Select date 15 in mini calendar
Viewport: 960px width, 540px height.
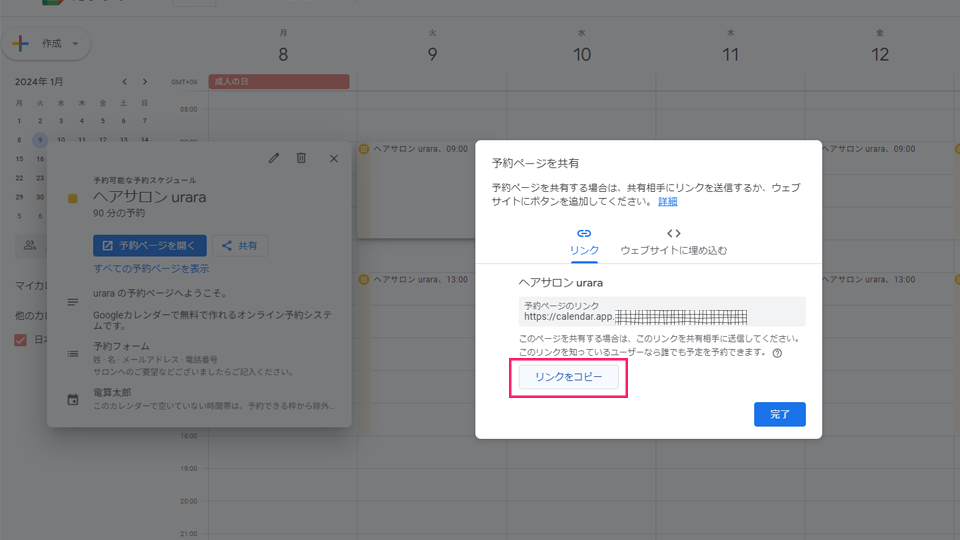[19, 159]
